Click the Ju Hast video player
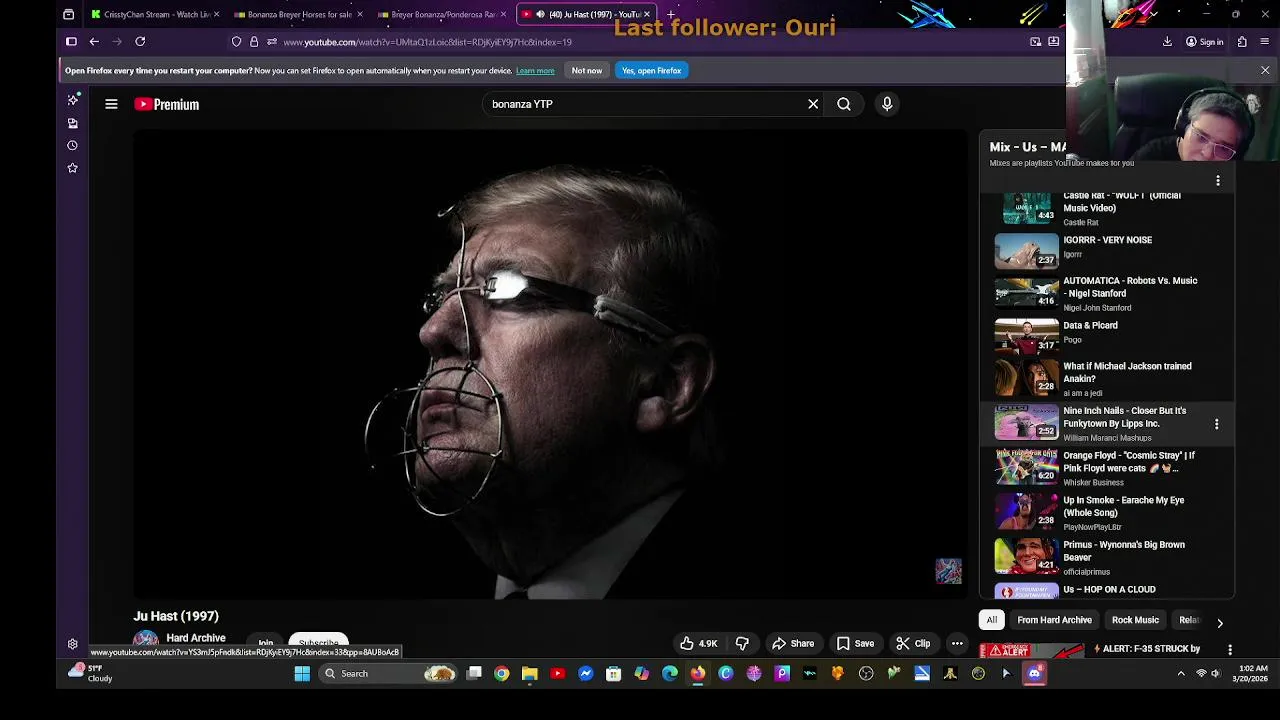The height and width of the screenshot is (720, 1280). (x=550, y=365)
